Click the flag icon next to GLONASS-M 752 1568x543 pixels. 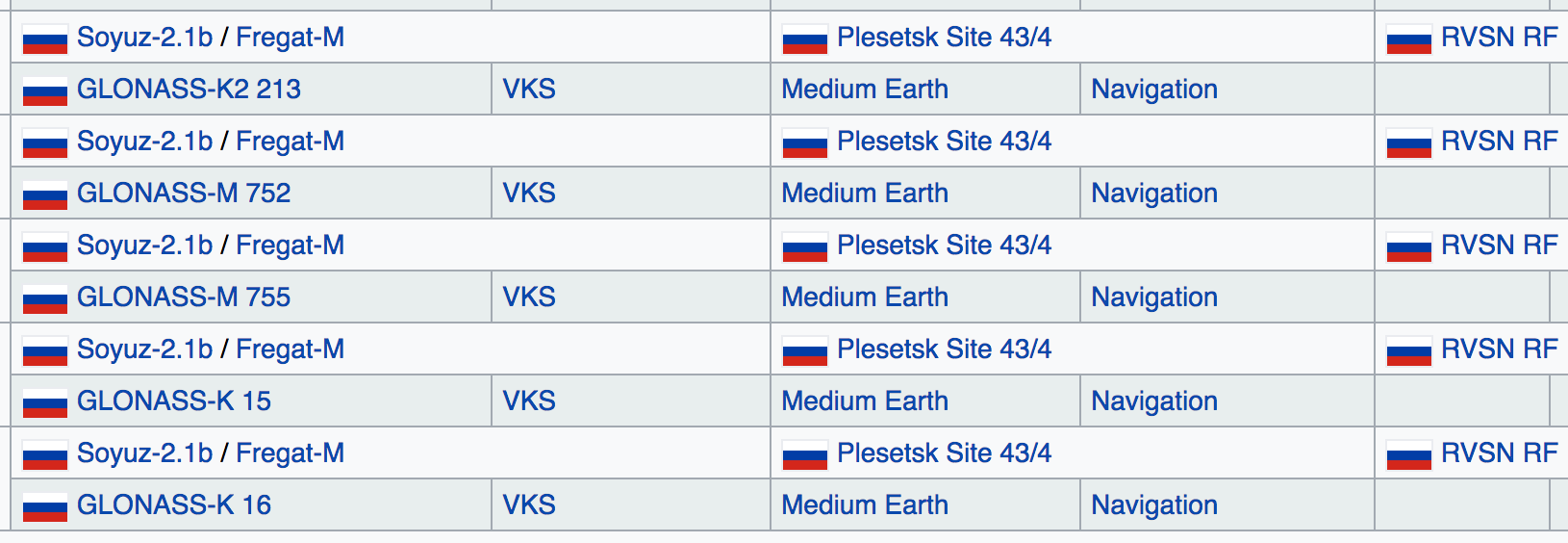coord(45,195)
